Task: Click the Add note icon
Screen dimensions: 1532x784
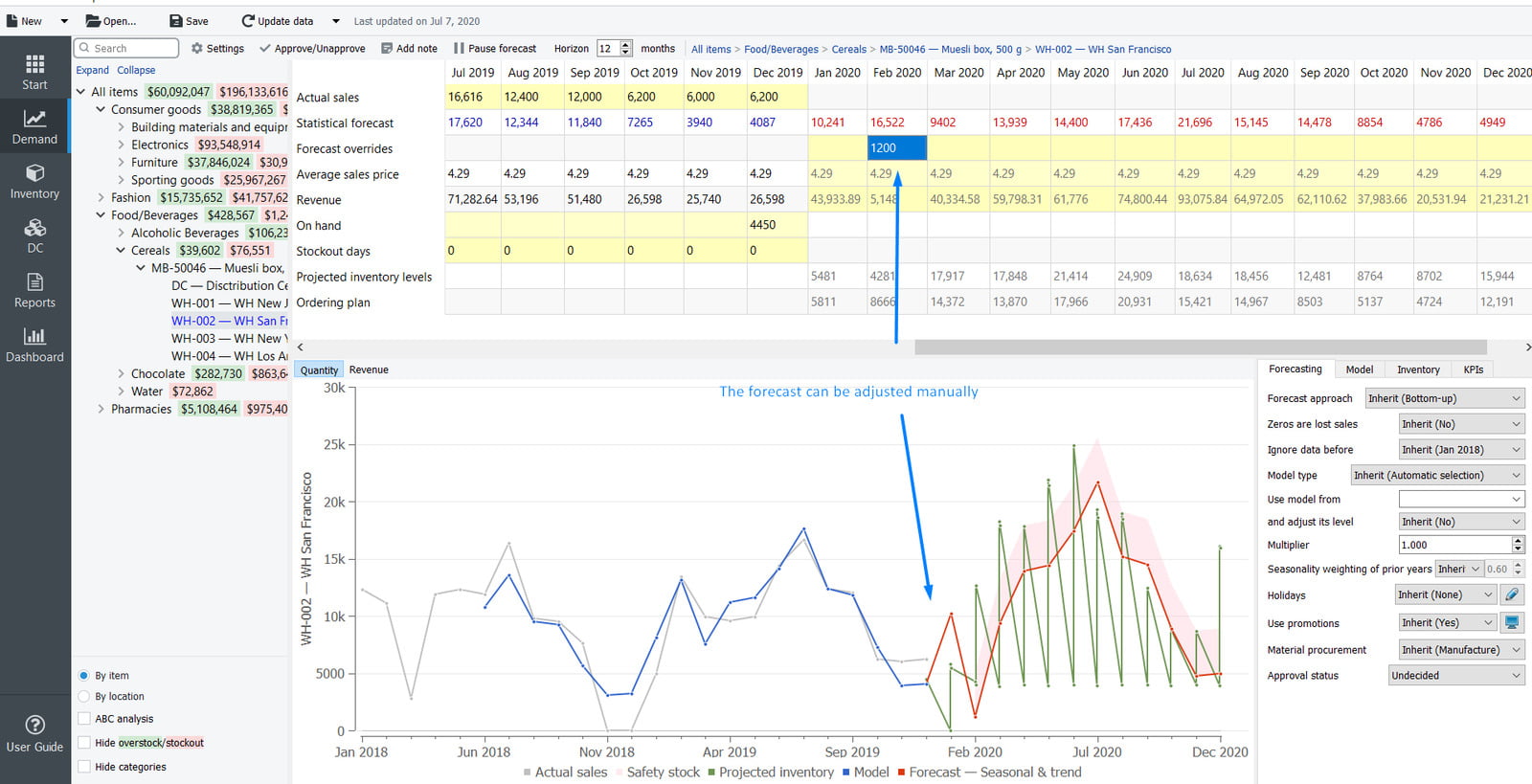Action: [x=387, y=48]
